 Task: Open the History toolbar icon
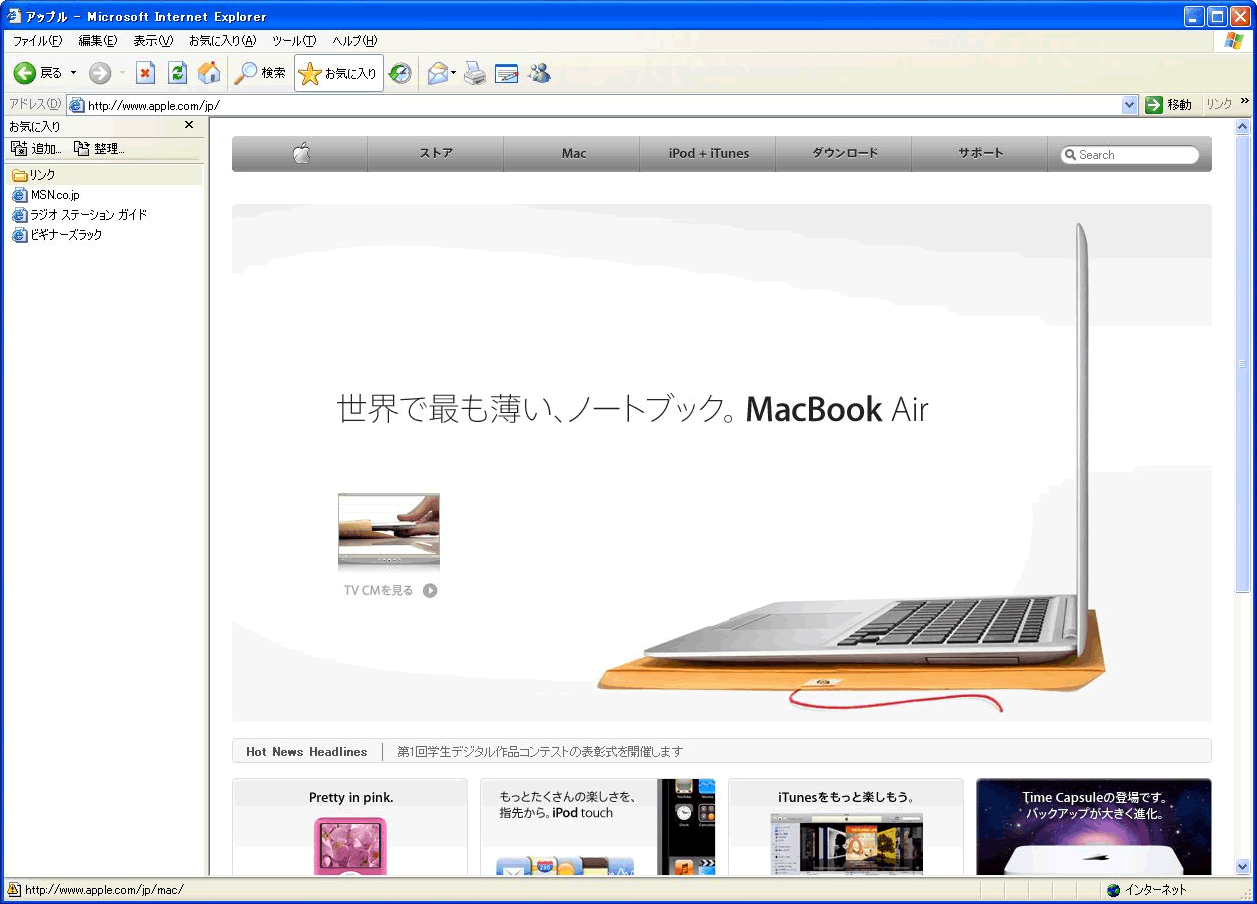(x=401, y=73)
